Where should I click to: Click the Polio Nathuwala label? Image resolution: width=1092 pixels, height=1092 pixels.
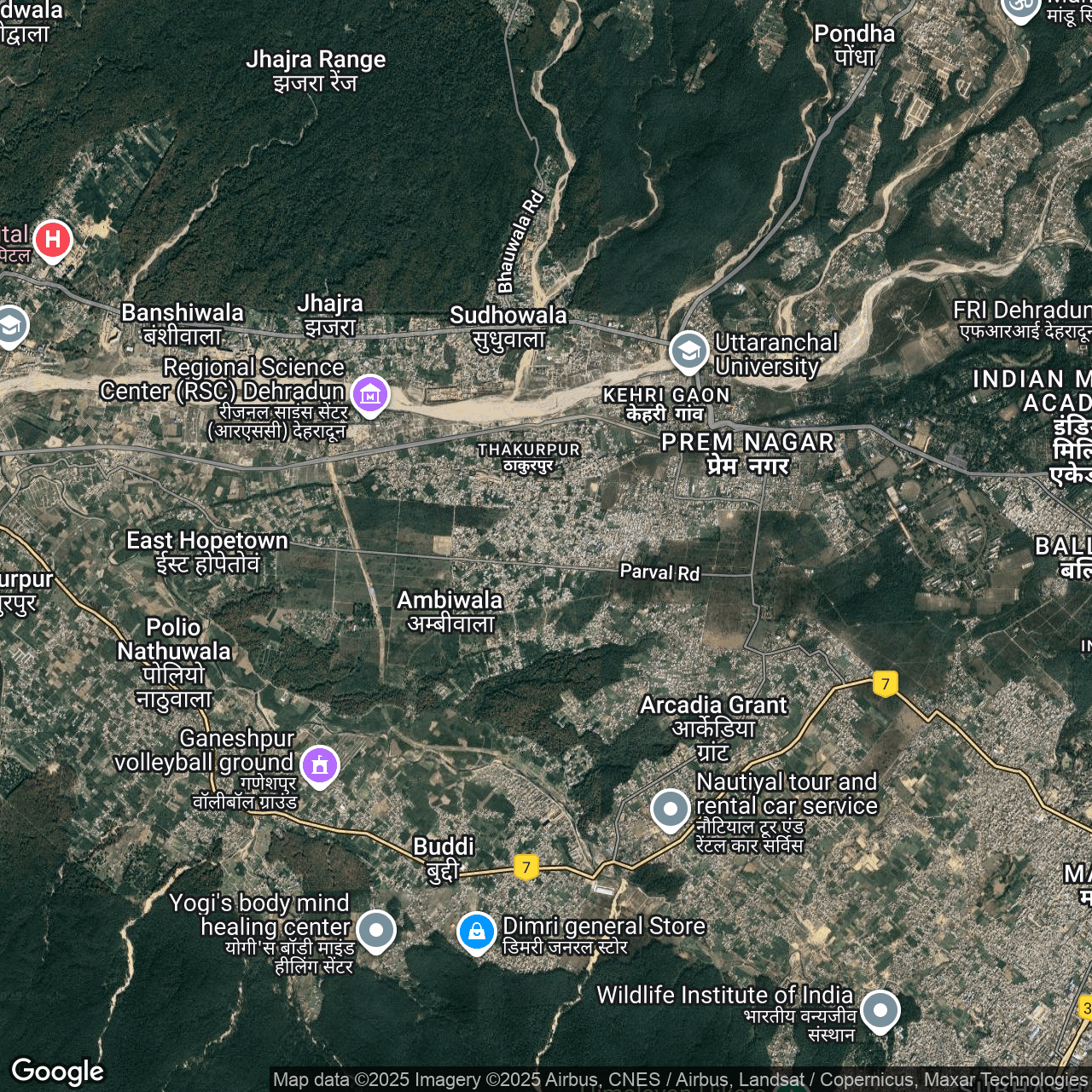tap(174, 663)
